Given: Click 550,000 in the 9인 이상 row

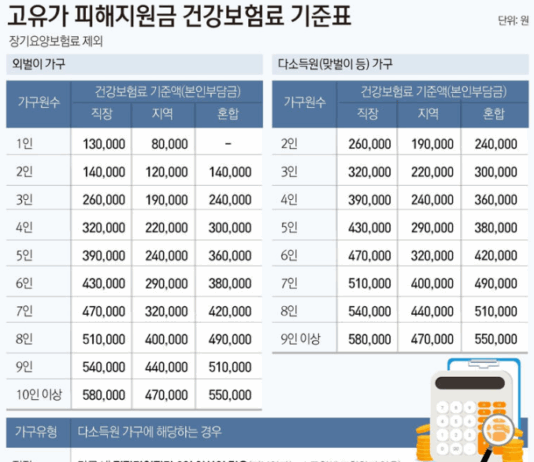Looking at the screenshot, I should pos(496,340).
